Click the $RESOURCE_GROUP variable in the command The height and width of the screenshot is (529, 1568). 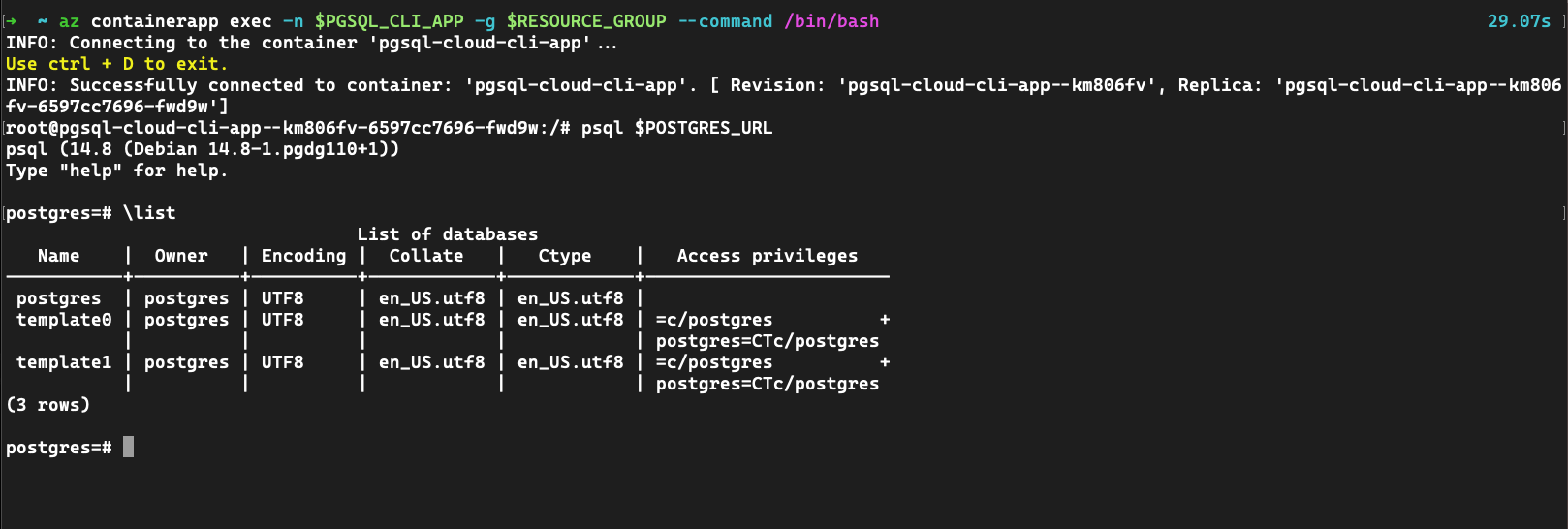pyautogui.click(x=586, y=21)
